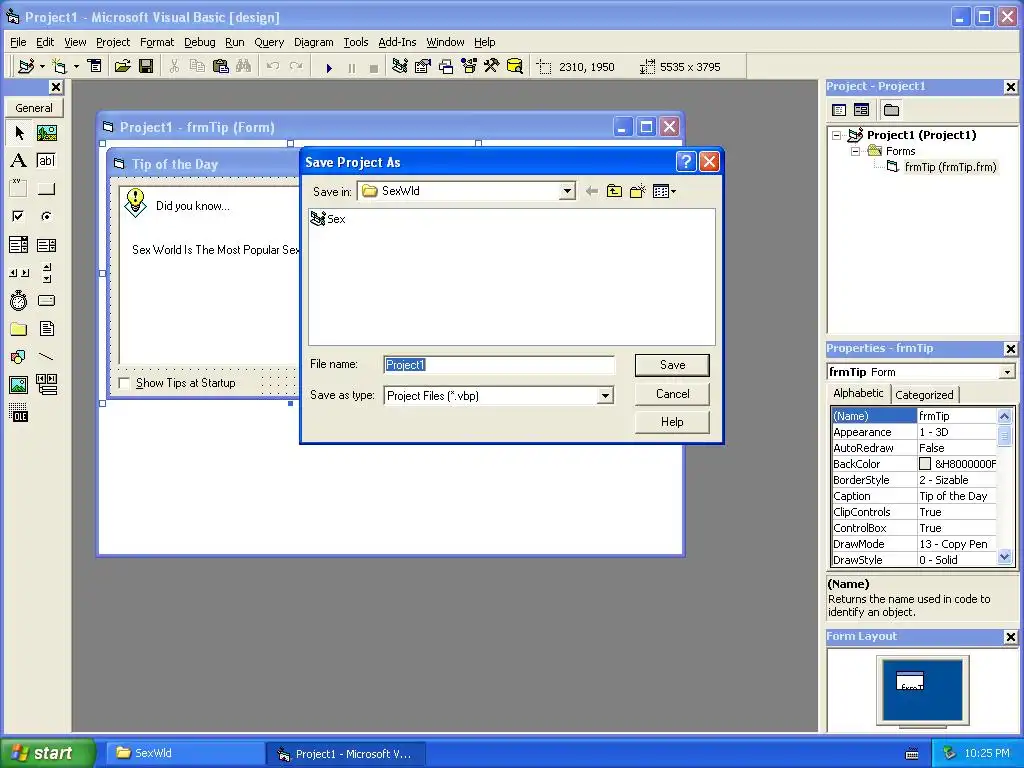The height and width of the screenshot is (768, 1024).
Task: Select the Shape tool
Action: click(19, 357)
